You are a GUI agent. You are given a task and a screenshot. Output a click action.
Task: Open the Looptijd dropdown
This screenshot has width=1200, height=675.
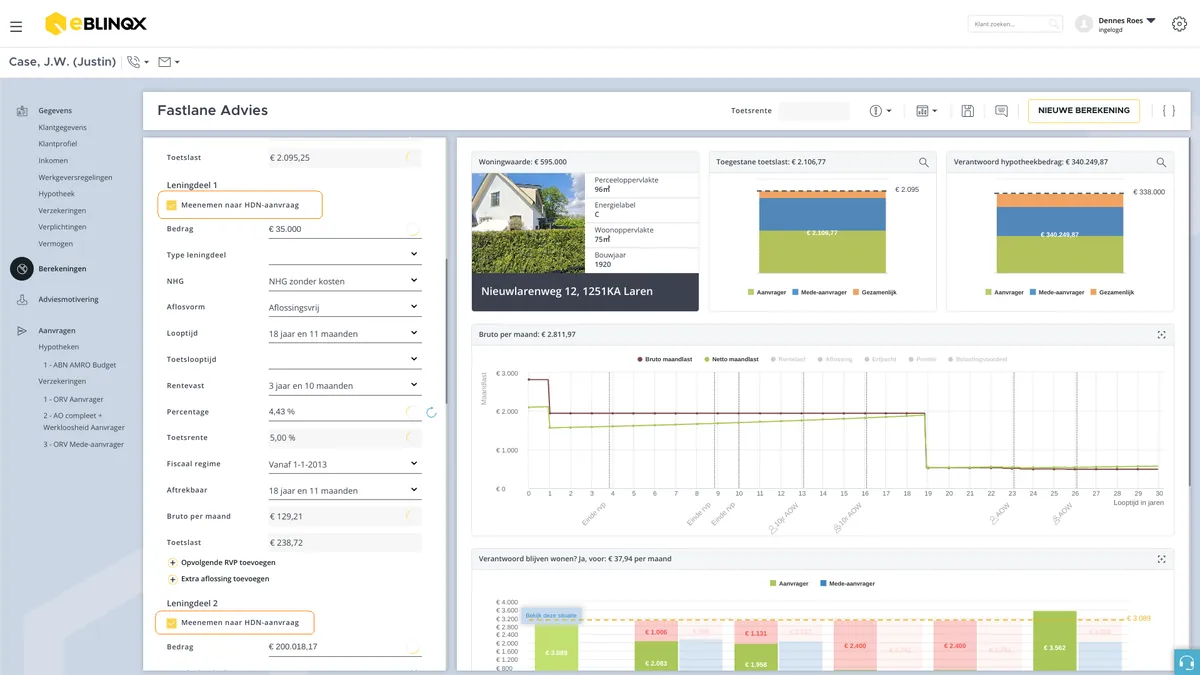point(344,333)
